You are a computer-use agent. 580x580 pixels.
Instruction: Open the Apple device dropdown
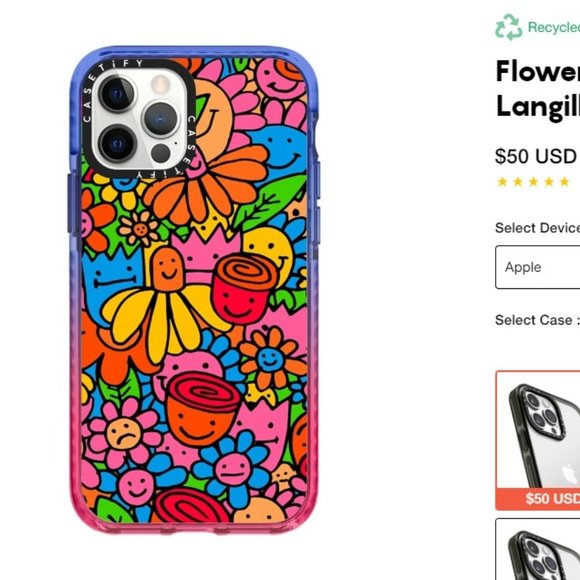[538, 267]
